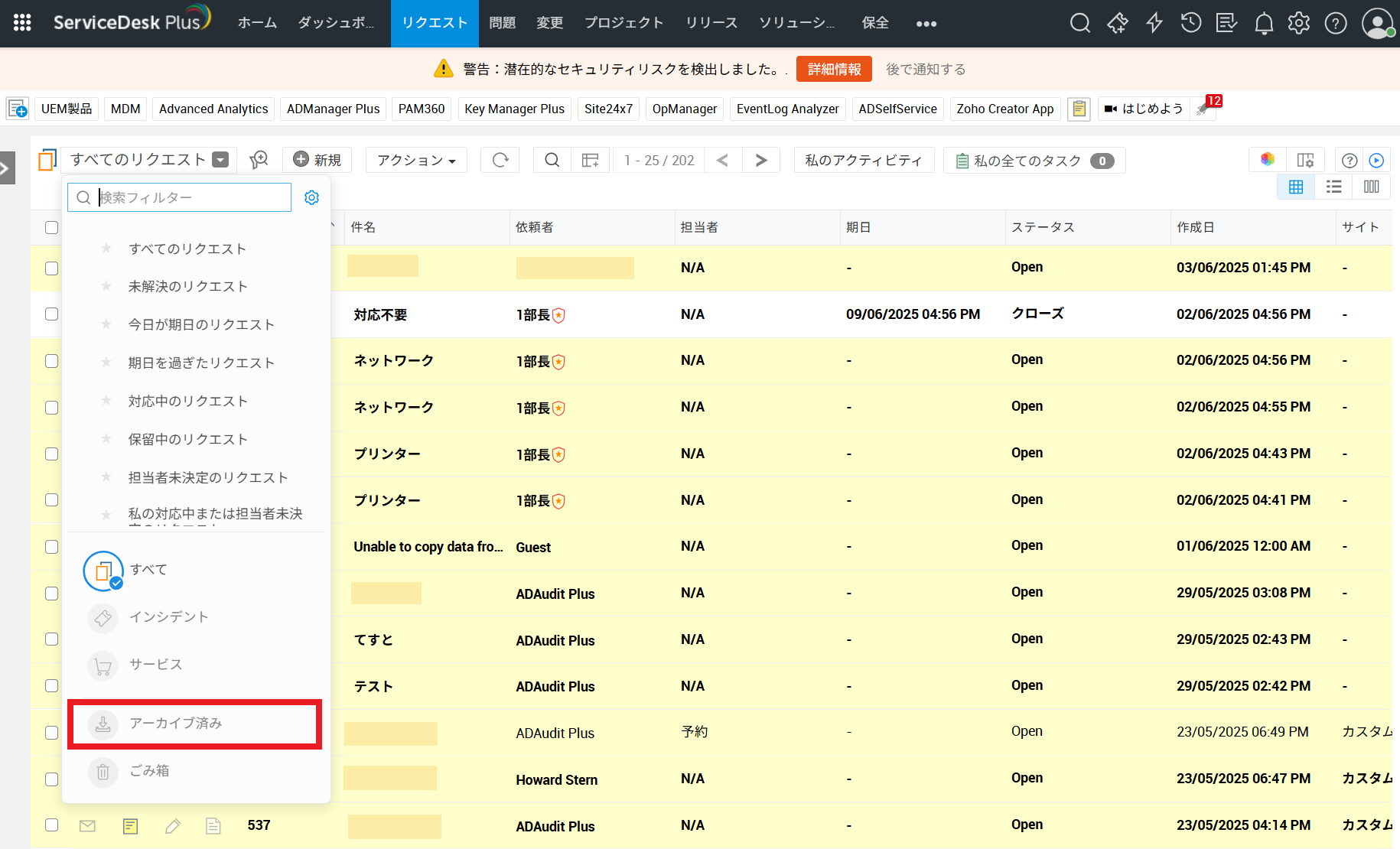Image resolution: width=1400 pixels, height=849 pixels.
Task: Open the color theme palette icon
Action: click(x=1268, y=160)
